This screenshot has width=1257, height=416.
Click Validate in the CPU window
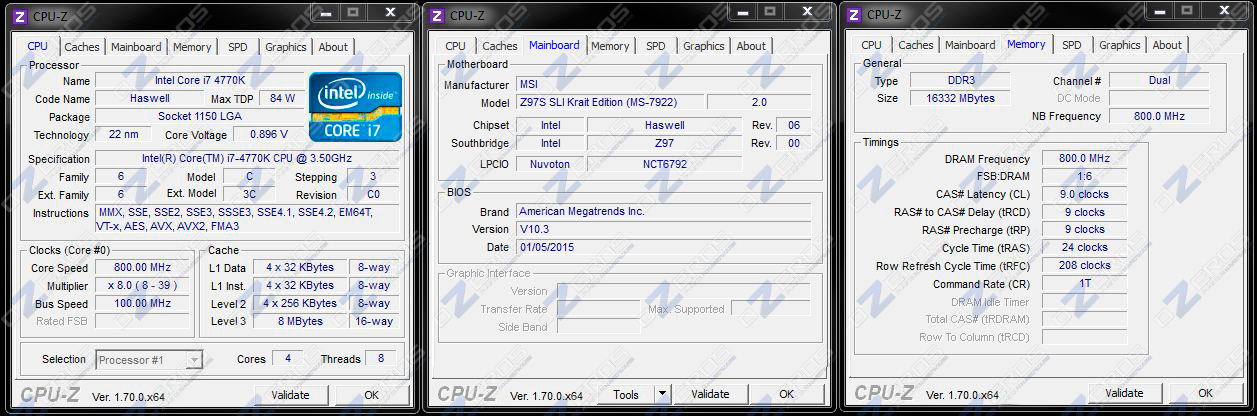pyautogui.click(x=292, y=395)
